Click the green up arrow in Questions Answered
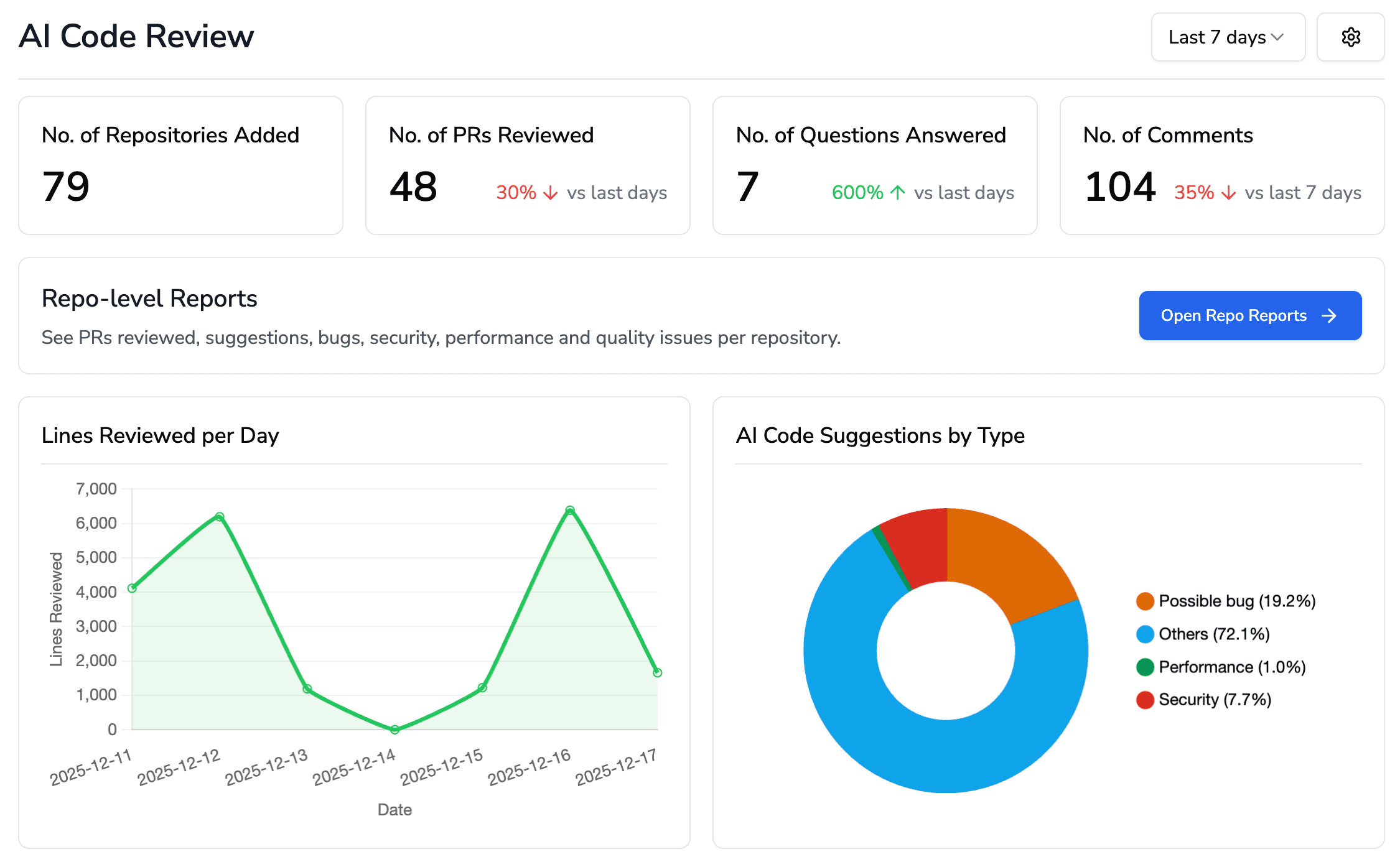 click(x=897, y=193)
